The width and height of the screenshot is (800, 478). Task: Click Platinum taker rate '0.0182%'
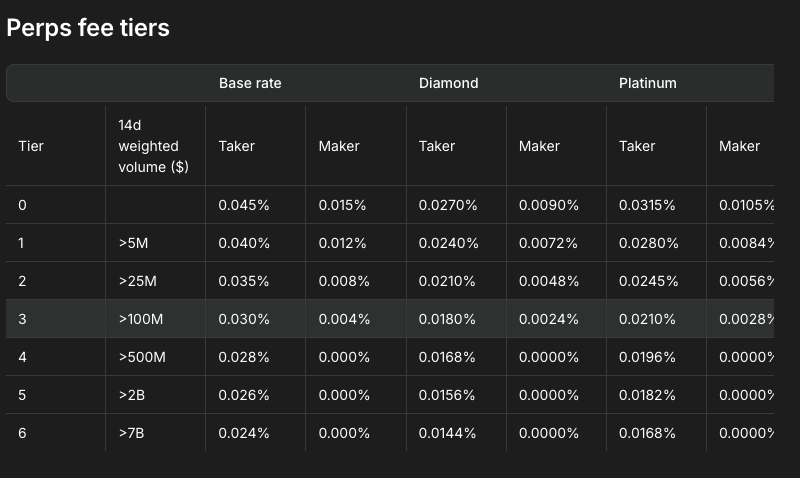coord(647,395)
